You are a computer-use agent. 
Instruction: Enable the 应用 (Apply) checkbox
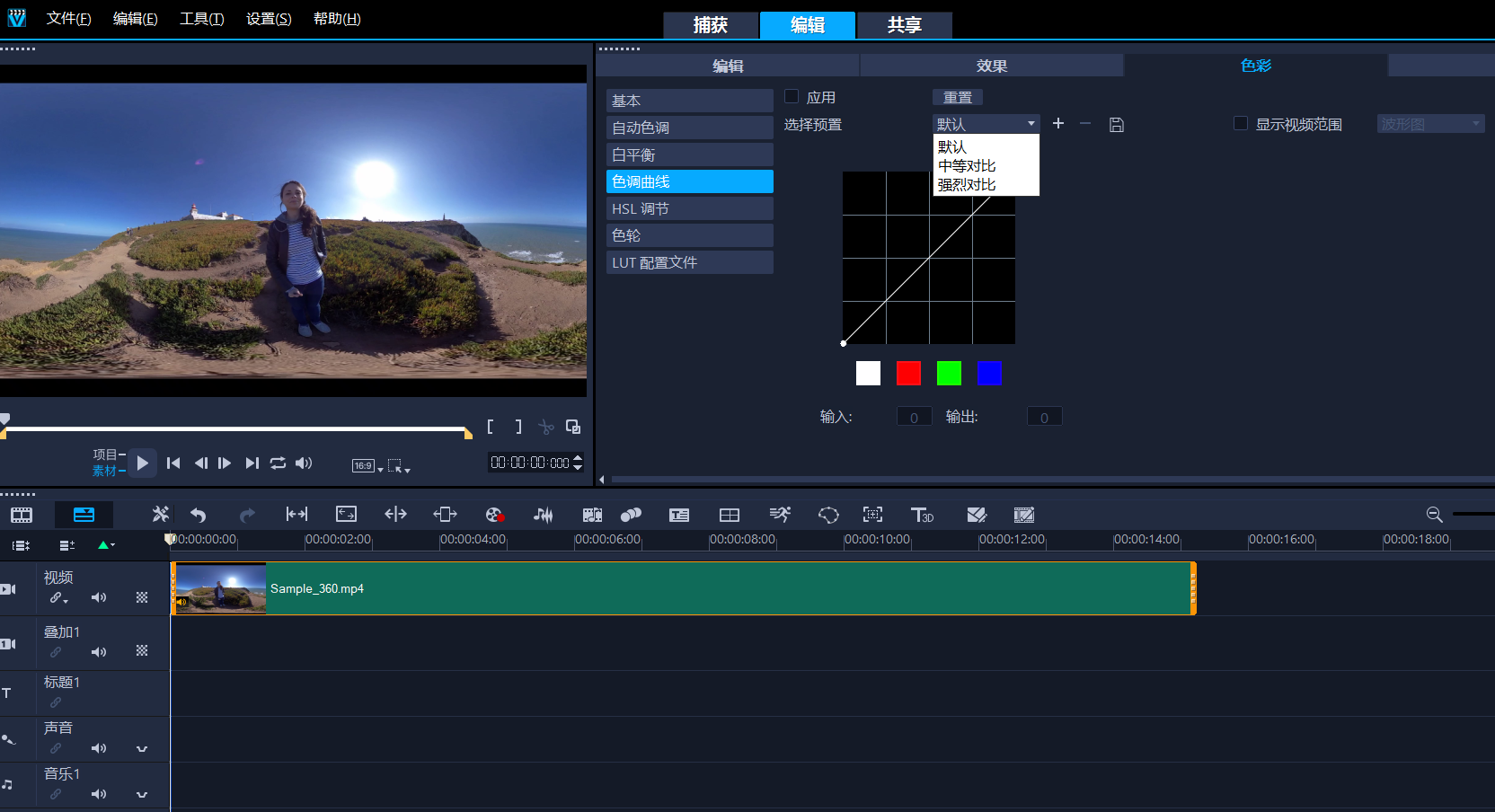[792, 97]
